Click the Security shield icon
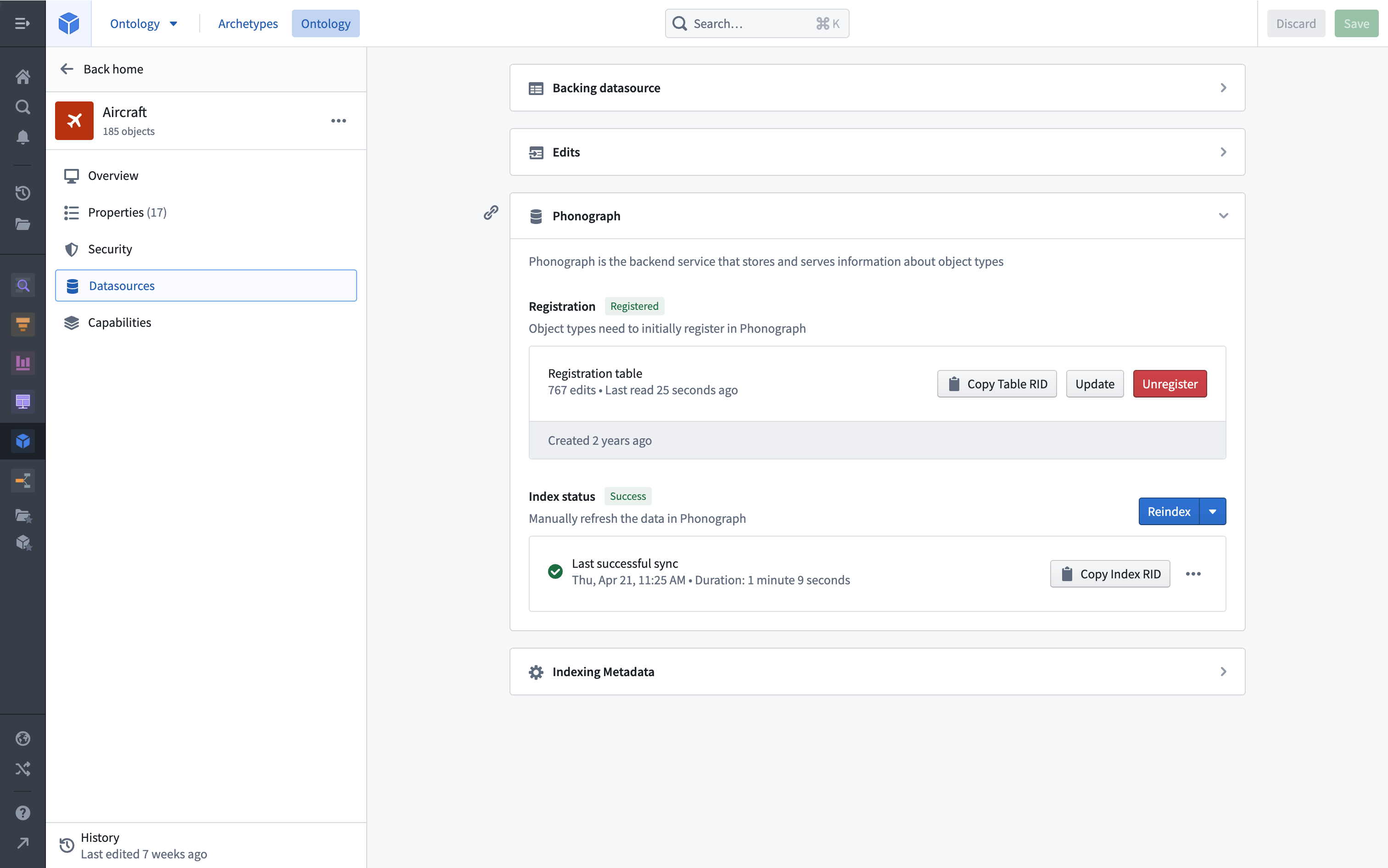Screen dimensions: 1388x868 [x=71, y=248]
